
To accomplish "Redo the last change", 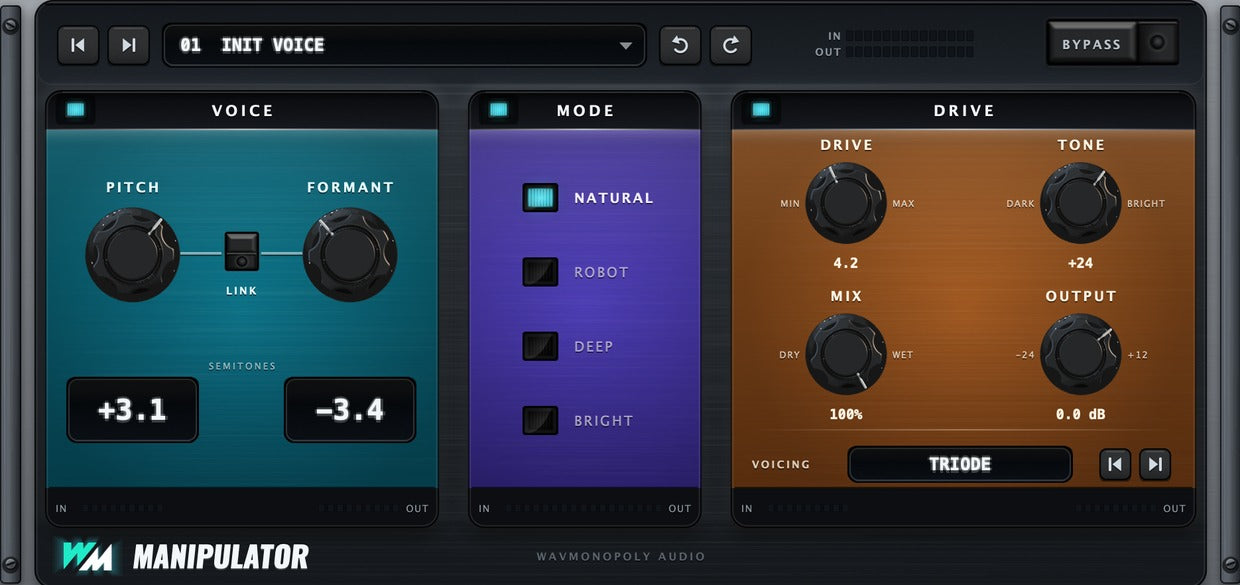I will coord(730,45).
